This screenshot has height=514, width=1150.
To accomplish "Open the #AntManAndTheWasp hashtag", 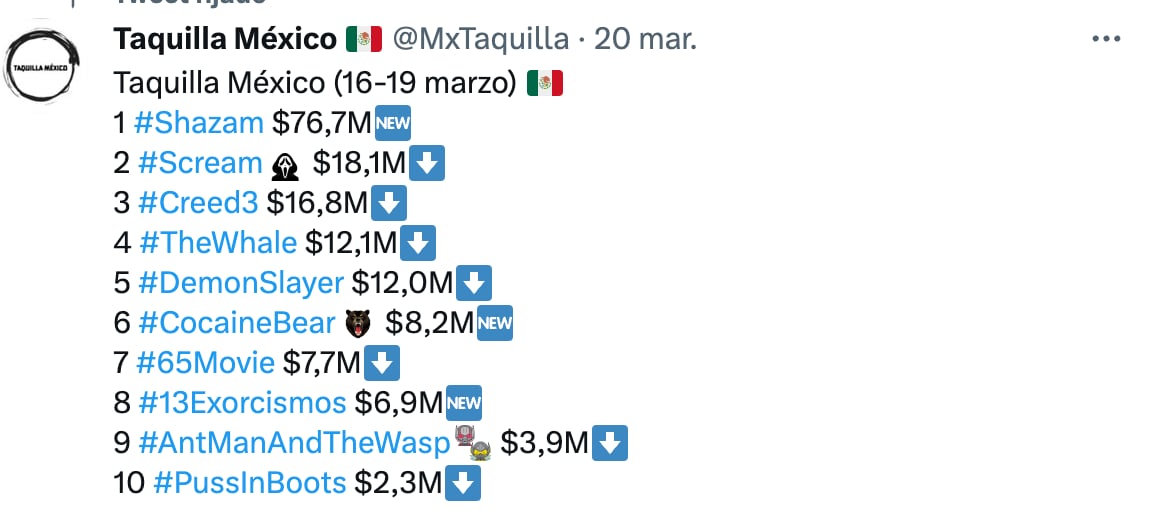I will pyautogui.click(x=294, y=443).
